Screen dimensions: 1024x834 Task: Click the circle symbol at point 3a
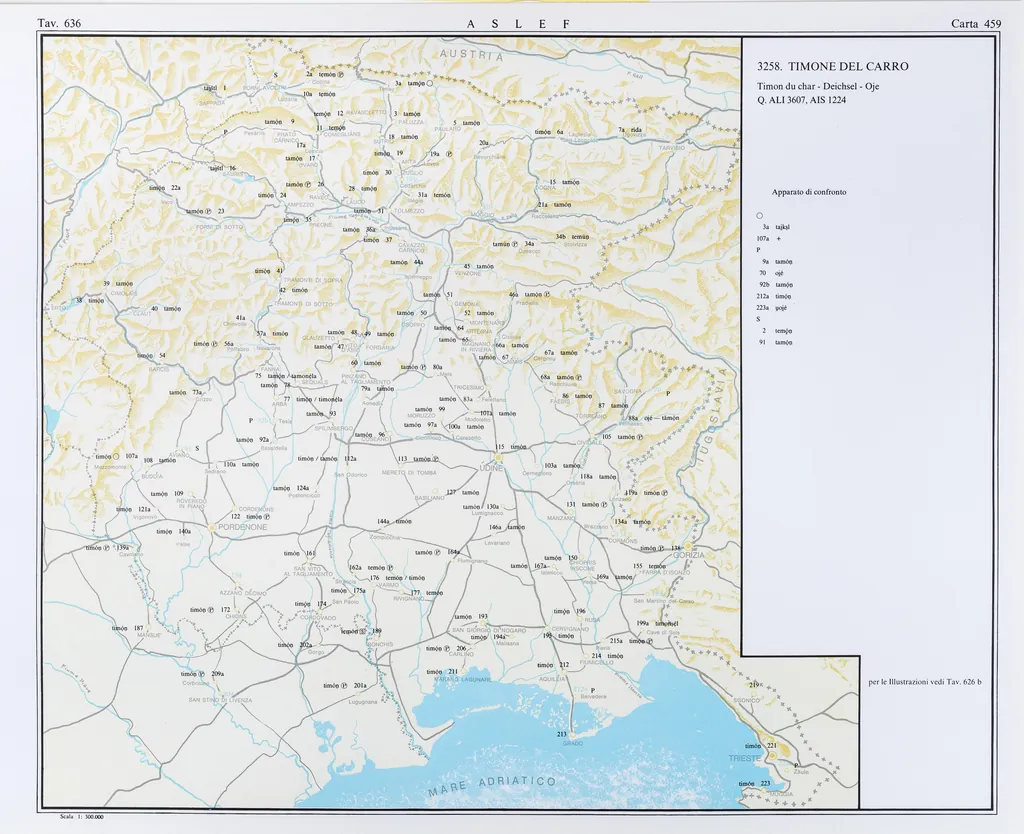(x=429, y=84)
